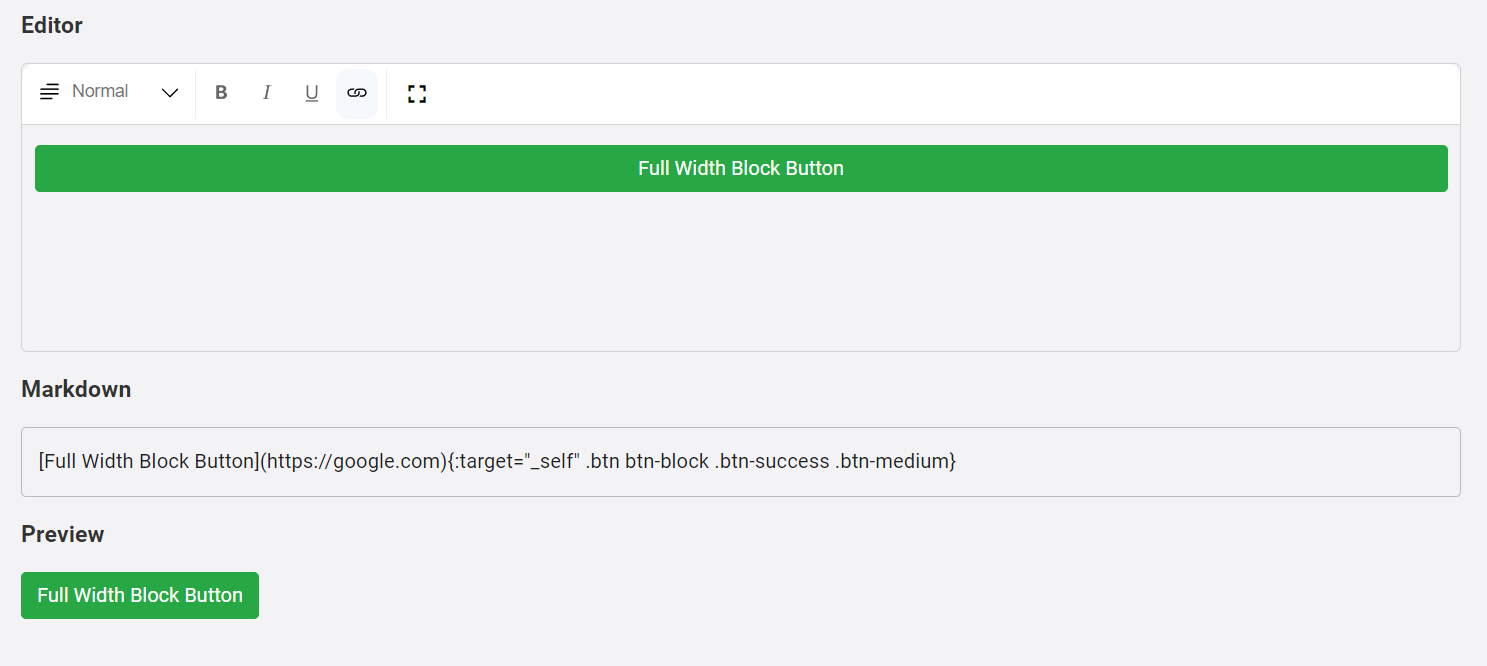Click the fullscreen expand icon
The height and width of the screenshot is (666, 1487).
(x=416, y=92)
